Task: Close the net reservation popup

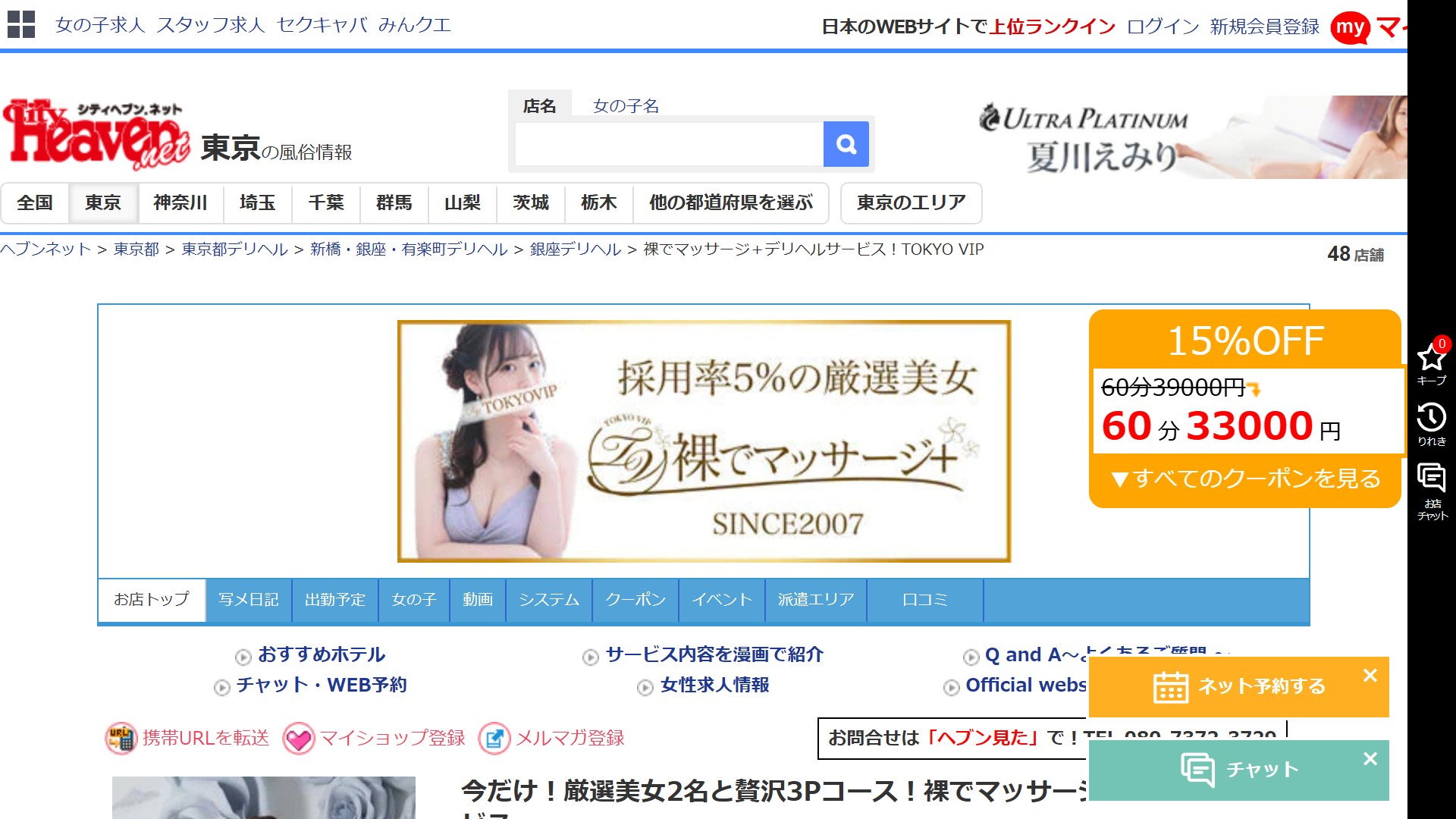Action: (x=1370, y=675)
